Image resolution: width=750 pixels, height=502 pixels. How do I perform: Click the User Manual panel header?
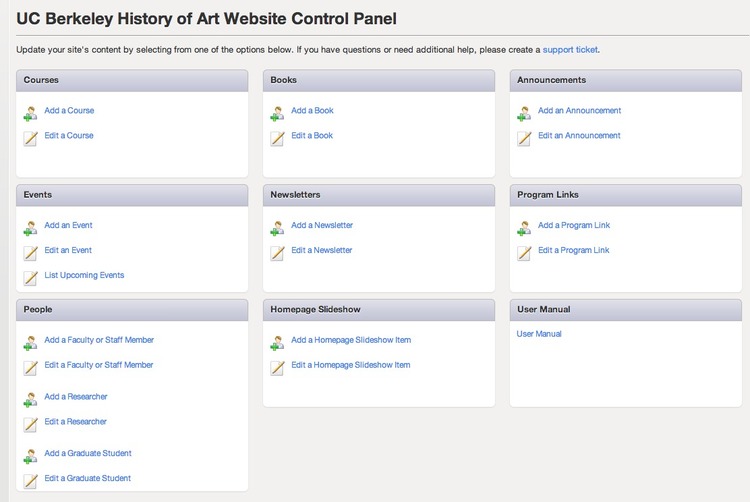click(x=626, y=310)
